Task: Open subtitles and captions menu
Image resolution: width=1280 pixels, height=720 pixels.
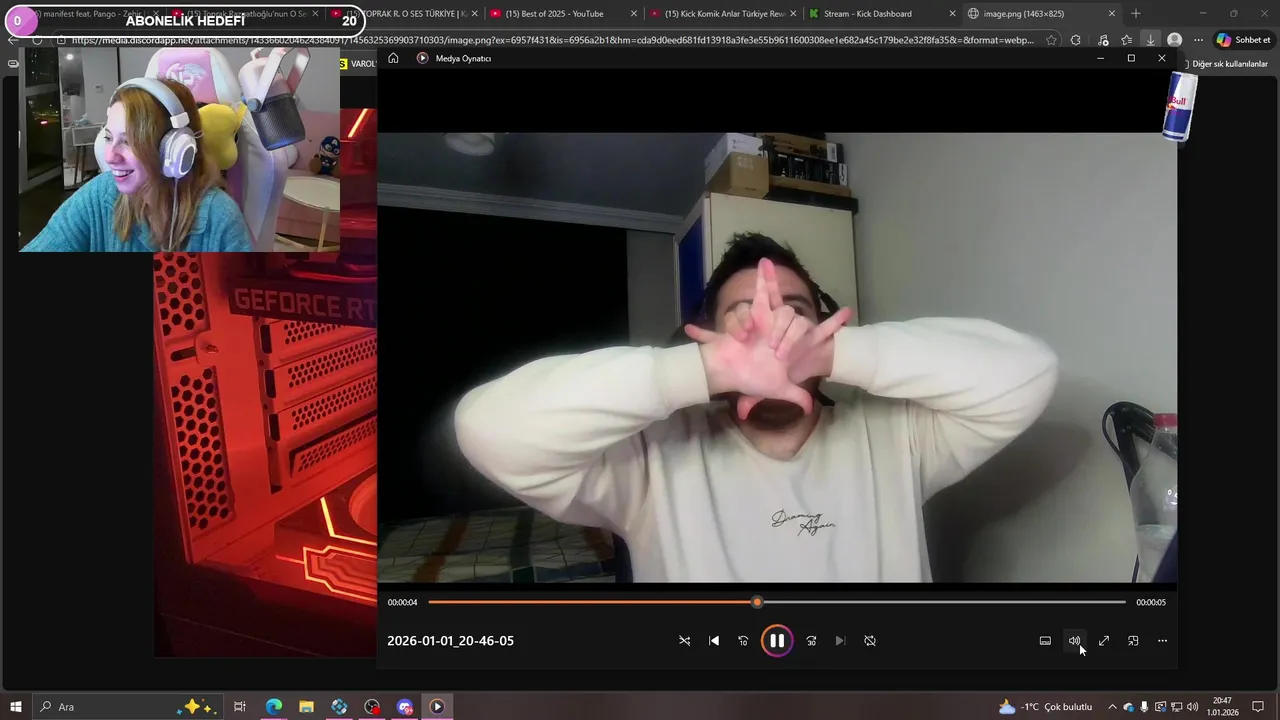Action: pyautogui.click(x=1045, y=641)
